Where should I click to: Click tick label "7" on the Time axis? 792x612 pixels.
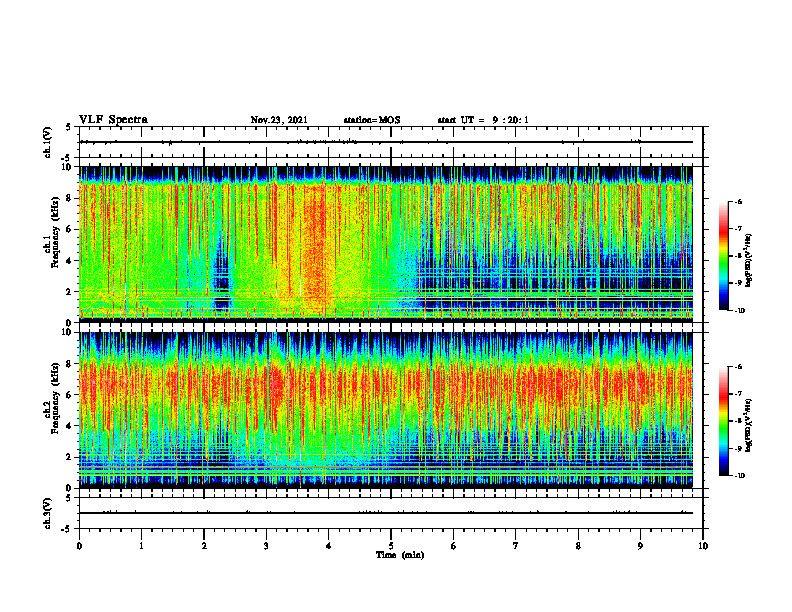click(x=516, y=546)
